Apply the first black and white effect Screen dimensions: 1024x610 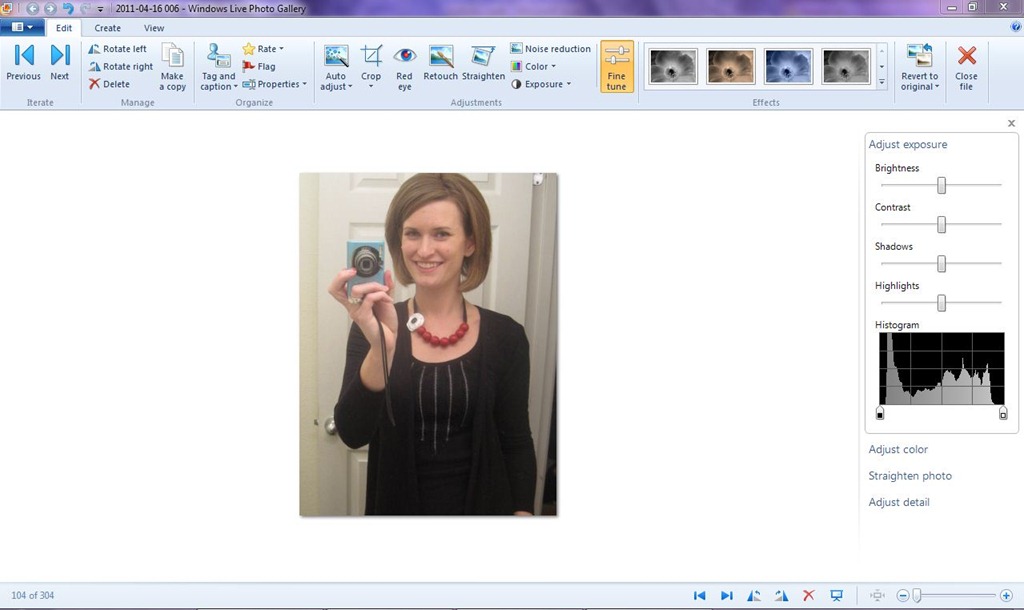pos(673,66)
